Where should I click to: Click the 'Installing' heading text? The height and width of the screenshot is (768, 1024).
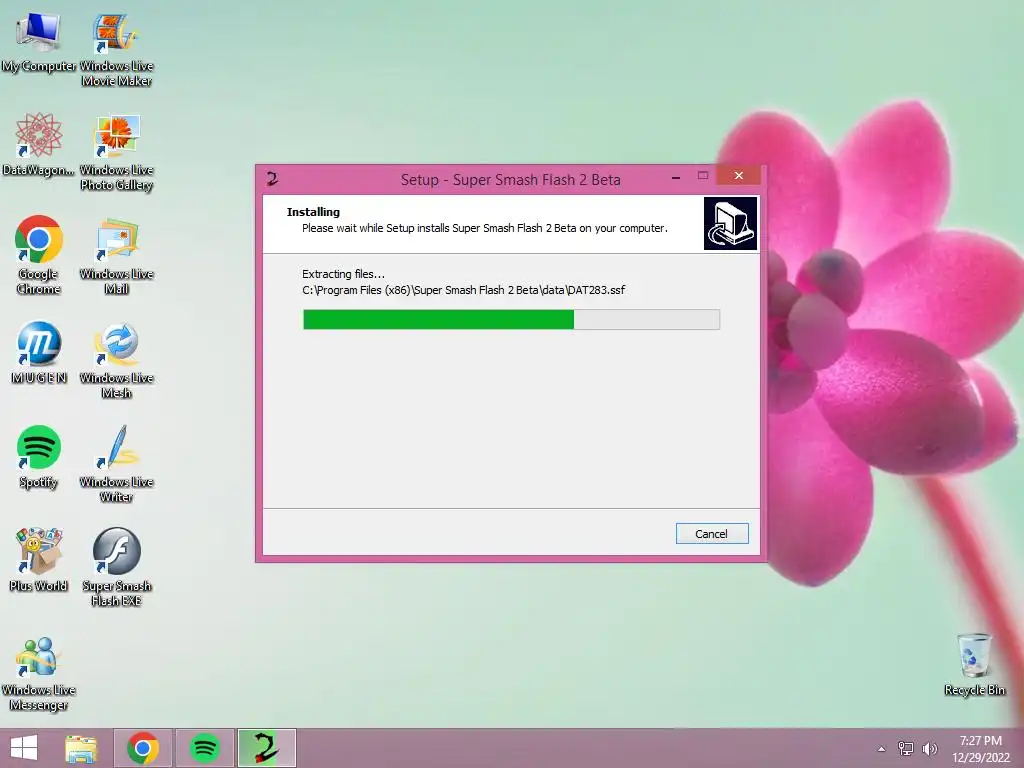coord(313,212)
